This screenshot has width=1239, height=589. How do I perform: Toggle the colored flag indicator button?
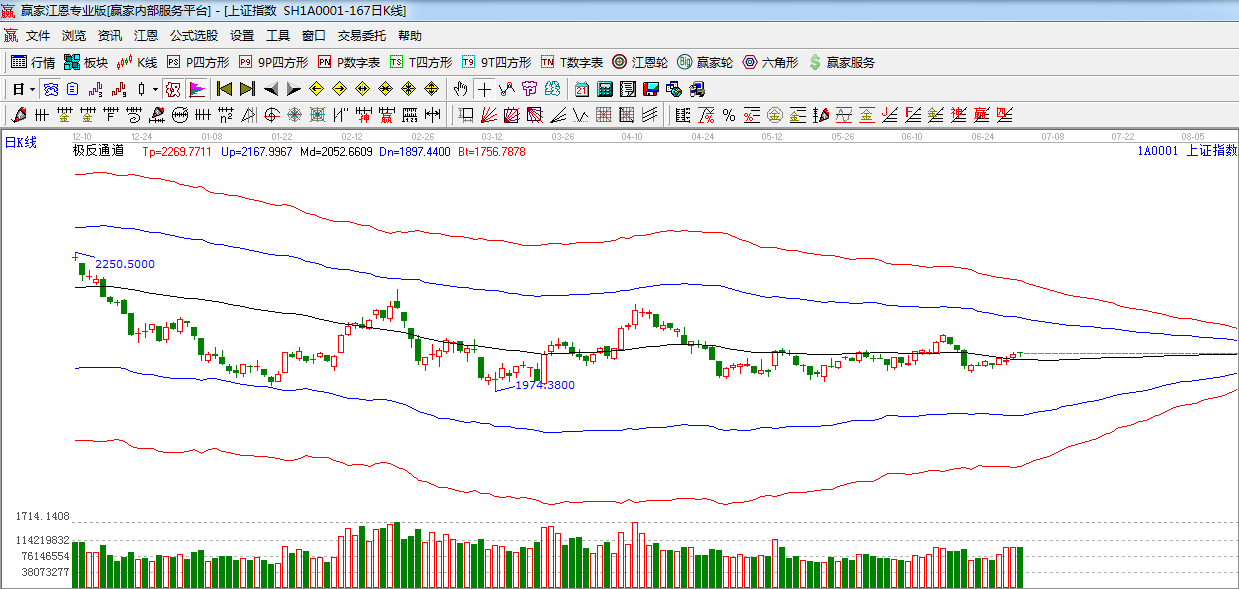[196, 89]
